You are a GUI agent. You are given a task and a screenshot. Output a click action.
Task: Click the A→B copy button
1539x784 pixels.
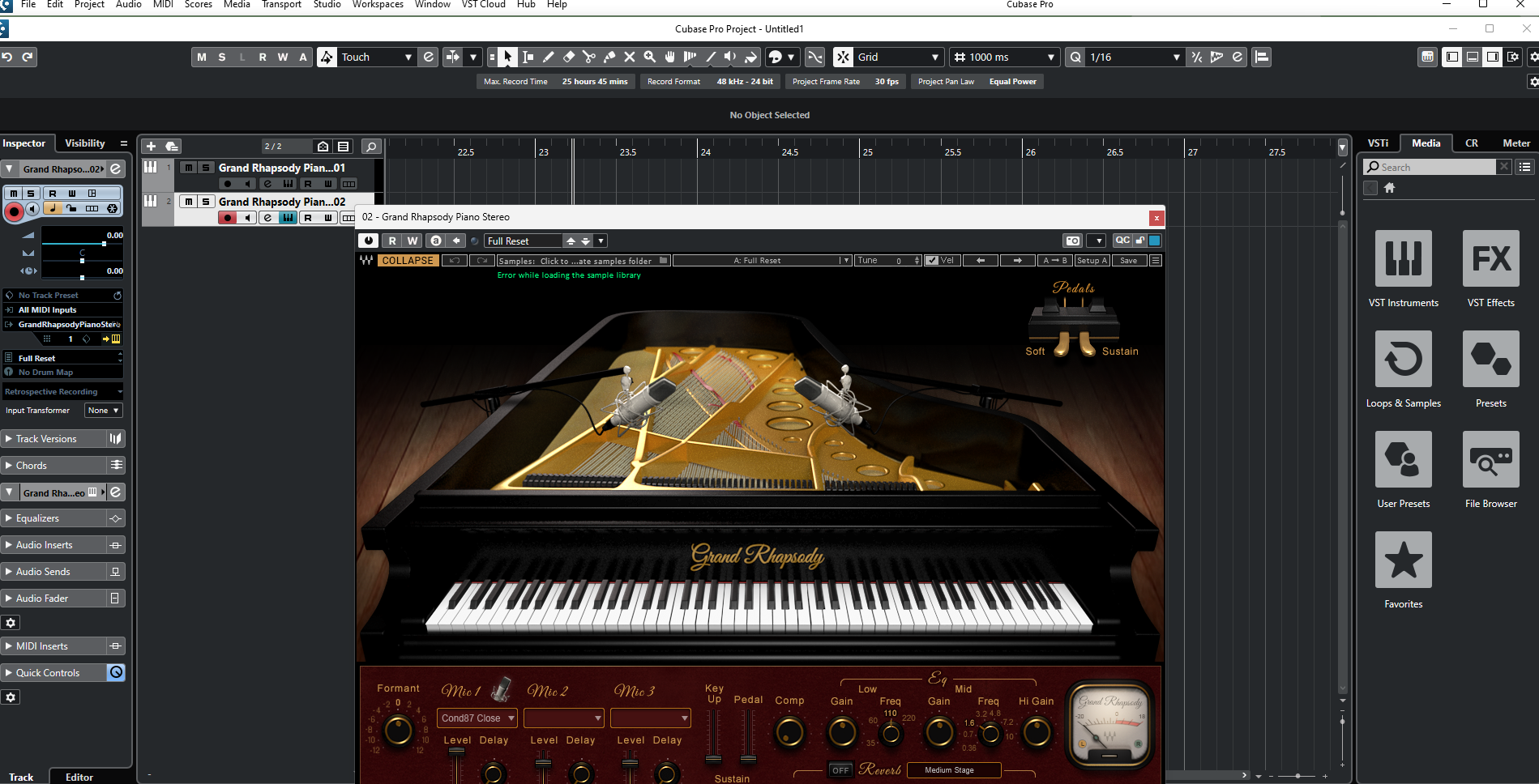tap(1055, 261)
